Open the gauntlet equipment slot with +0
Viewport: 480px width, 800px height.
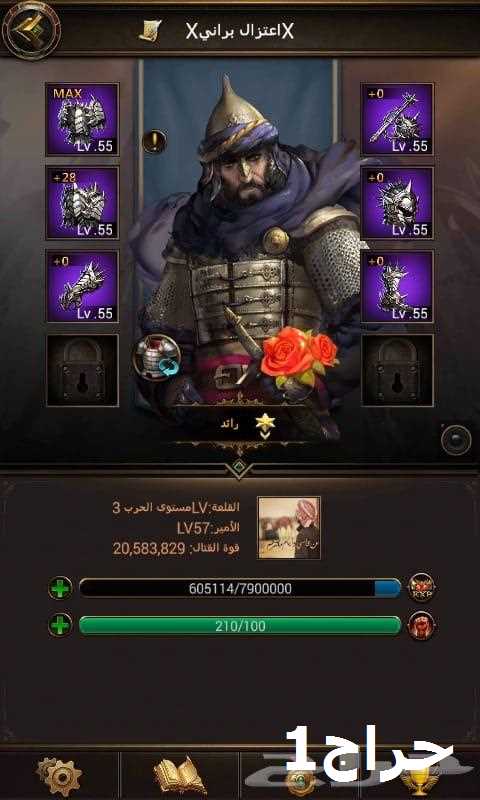82,286
